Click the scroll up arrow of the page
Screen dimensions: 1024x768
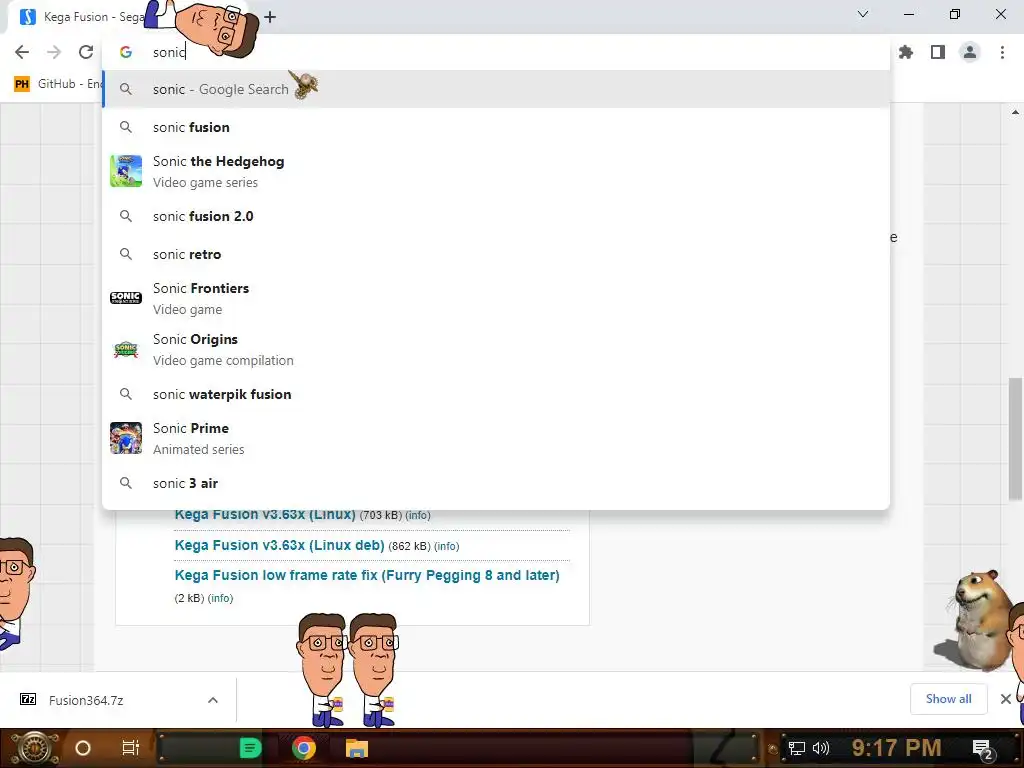pyautogui.click(x=1016, y=112)
